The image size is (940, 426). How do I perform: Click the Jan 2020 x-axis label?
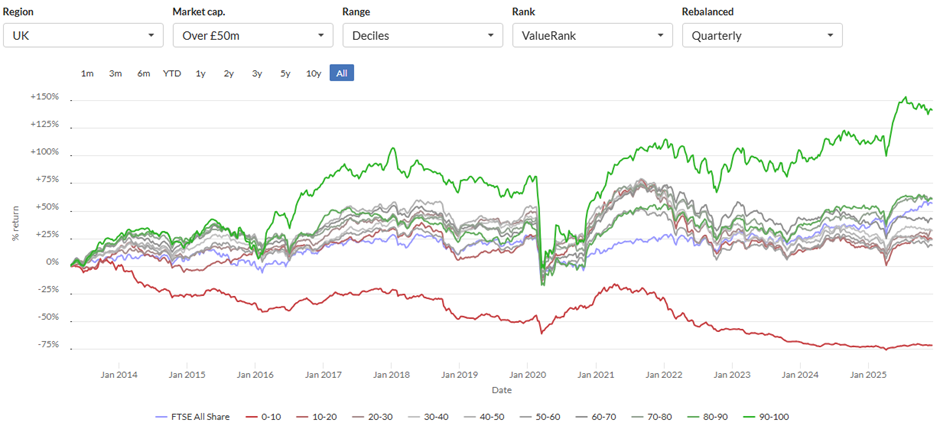pos(527,375)
